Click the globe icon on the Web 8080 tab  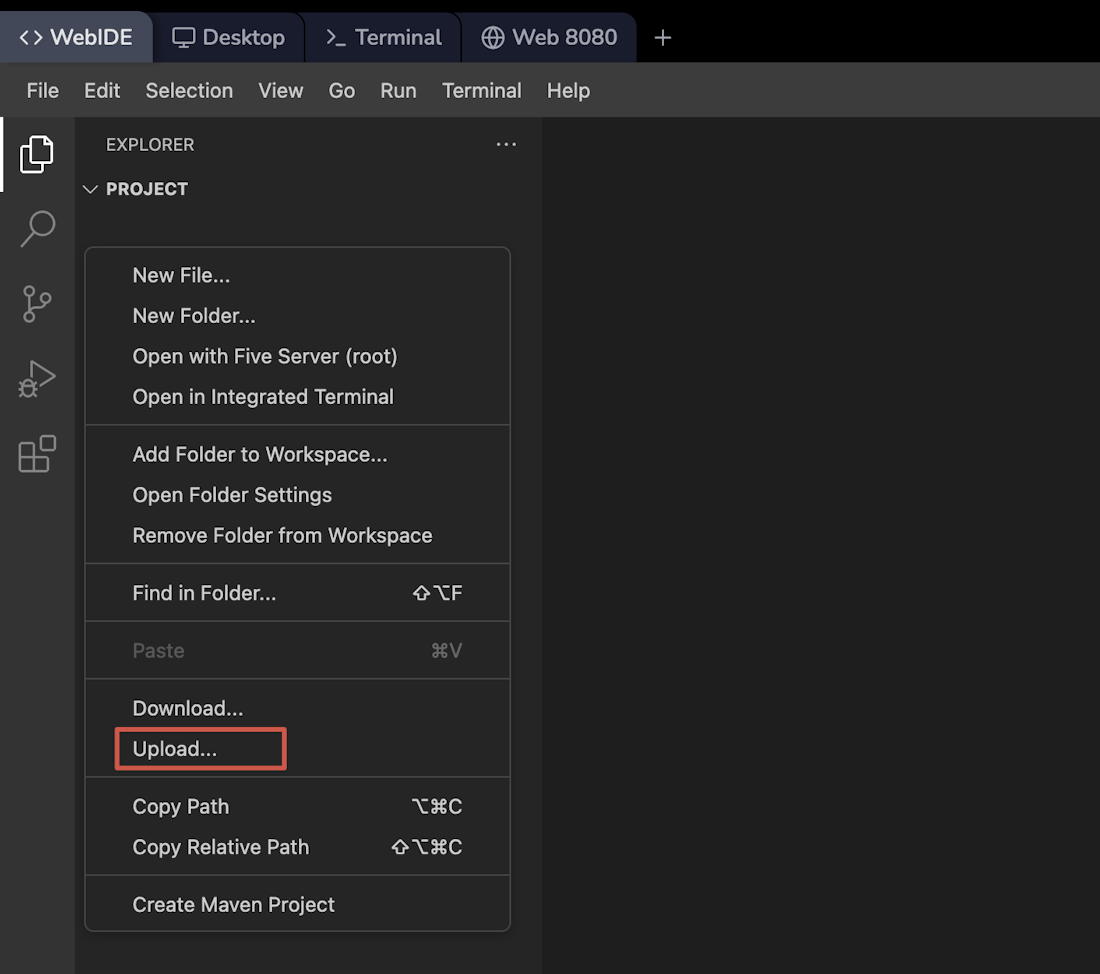pyautogui.click(x=492, y=36)
